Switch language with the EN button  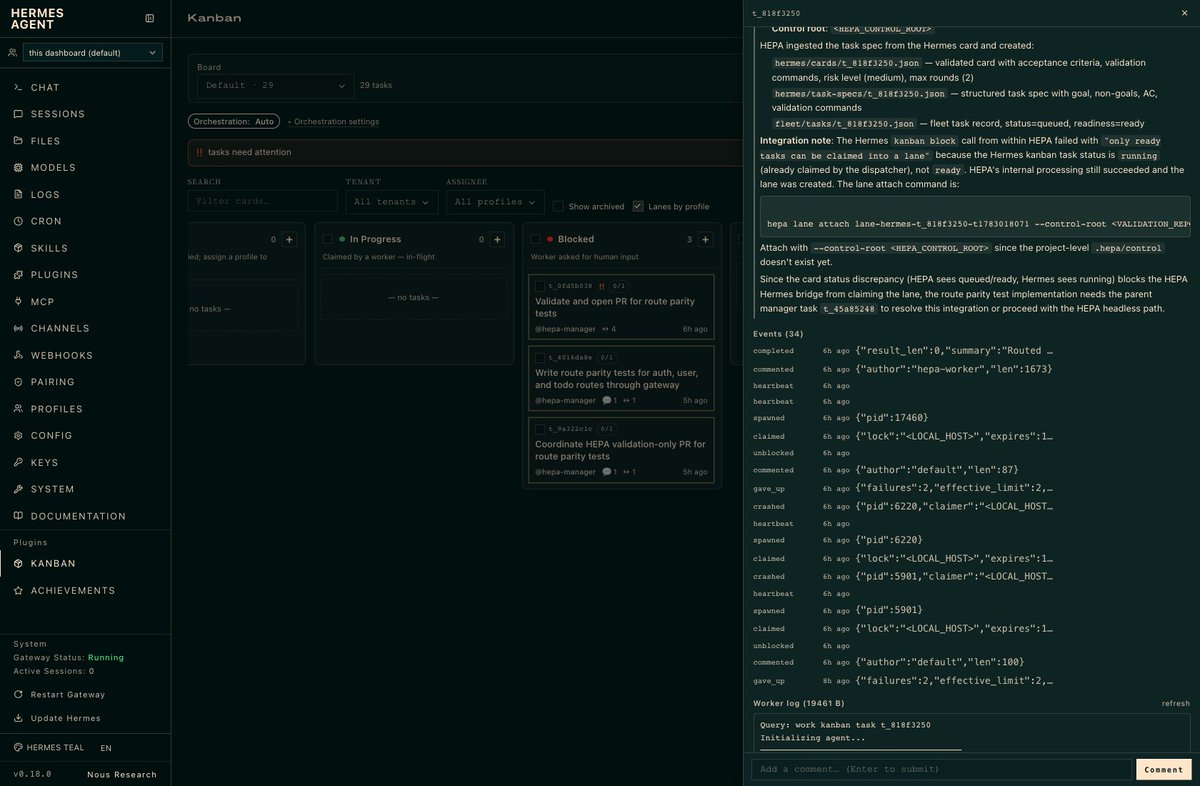coord(106,748)
